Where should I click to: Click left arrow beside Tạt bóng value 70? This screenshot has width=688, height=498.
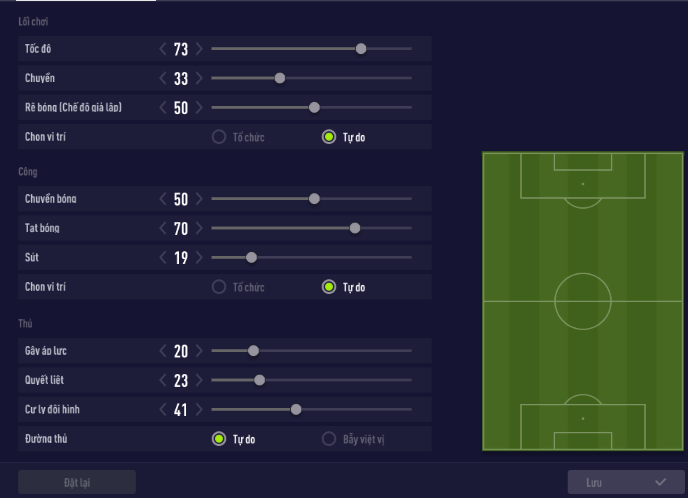pyautogui.click(x=164, y=229)
